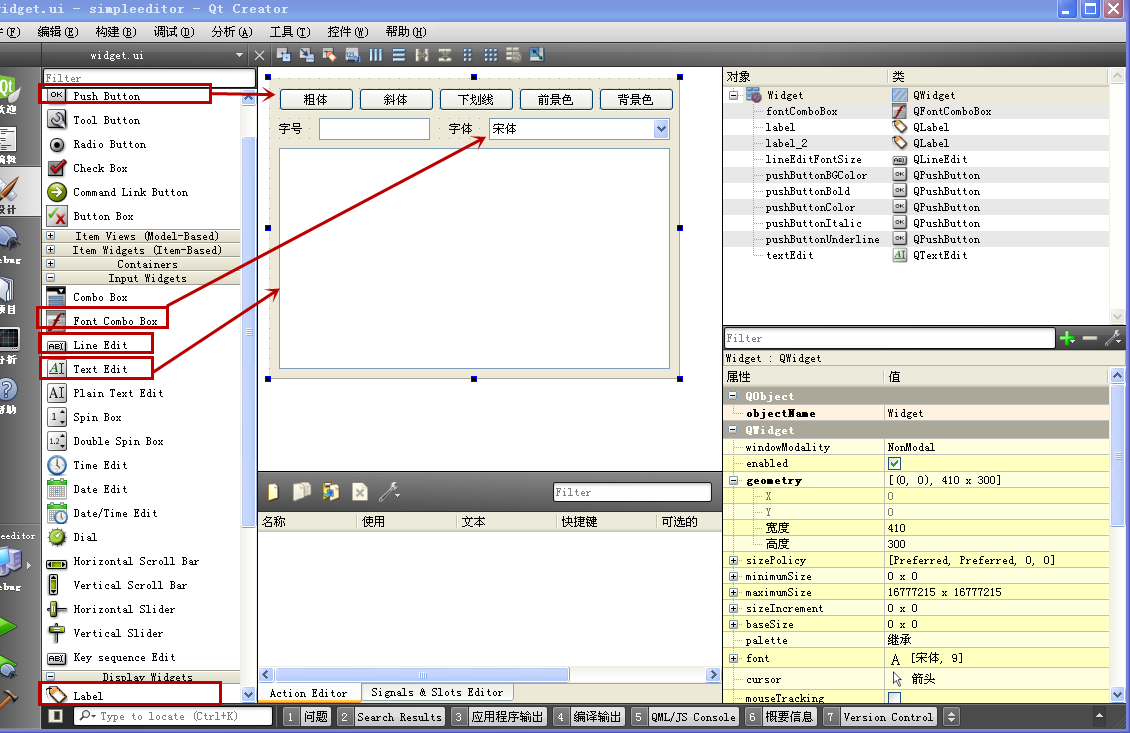1130x733 pixels.
Task: Toggle the enabled checkbox in property editor
Action: (x=896, y=463)
